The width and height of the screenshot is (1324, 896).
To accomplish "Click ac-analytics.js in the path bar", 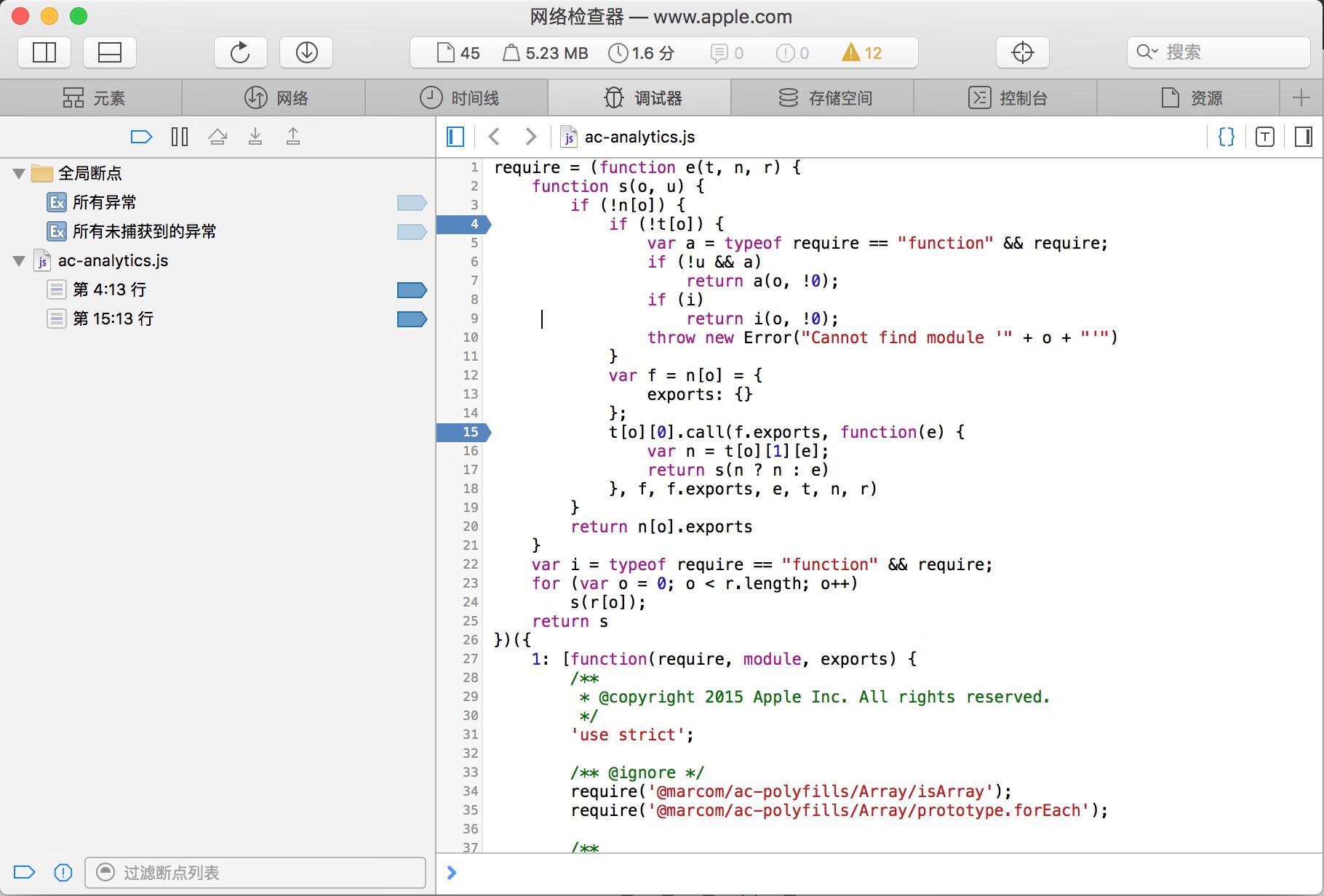I will tap(629, 137).
